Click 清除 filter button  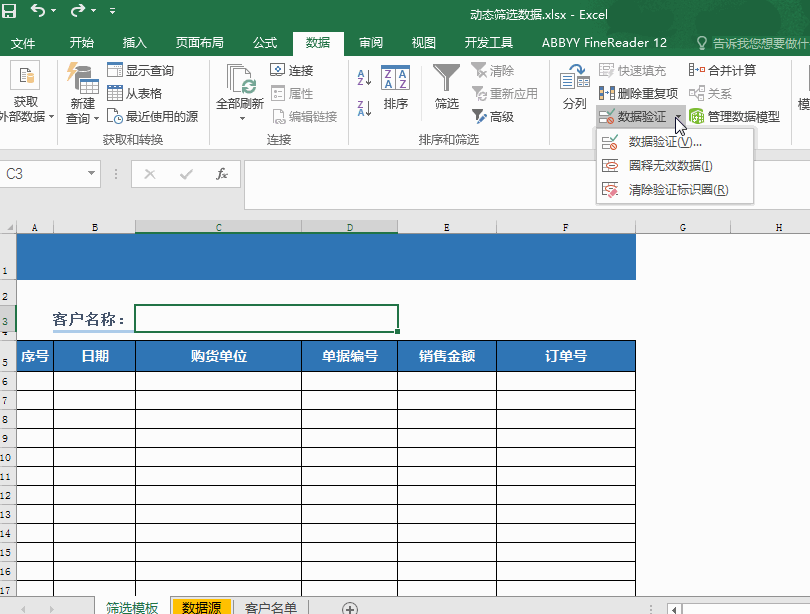point(493,70)
